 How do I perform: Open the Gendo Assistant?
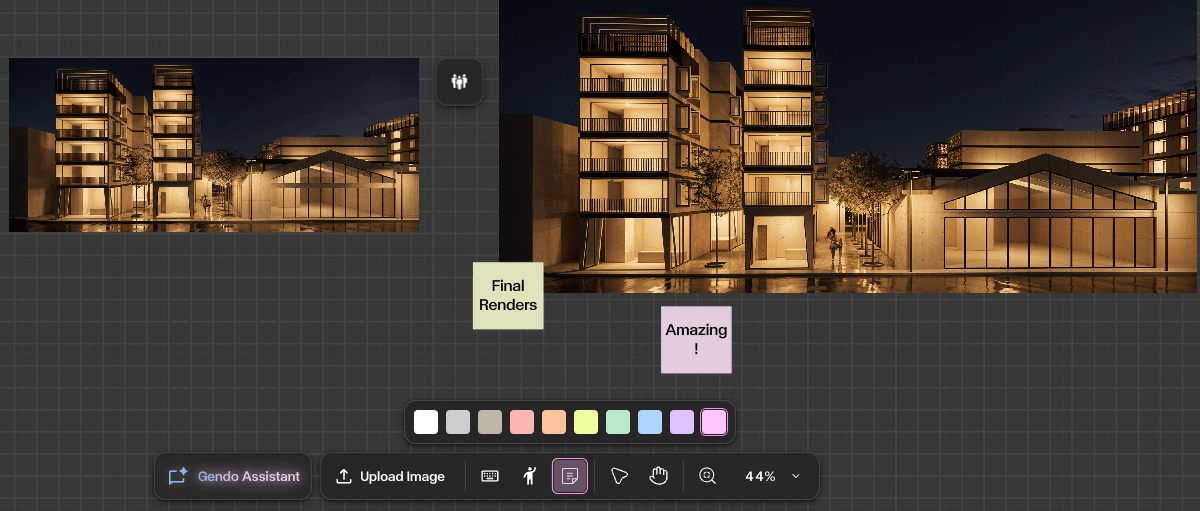click(234, 476)
